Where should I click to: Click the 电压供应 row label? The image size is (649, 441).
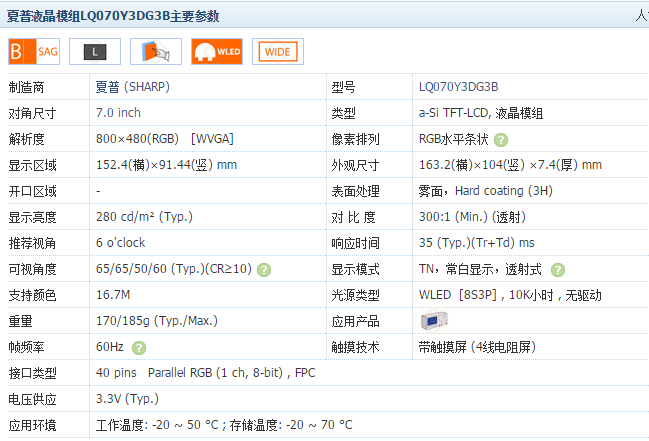[32, 399]
